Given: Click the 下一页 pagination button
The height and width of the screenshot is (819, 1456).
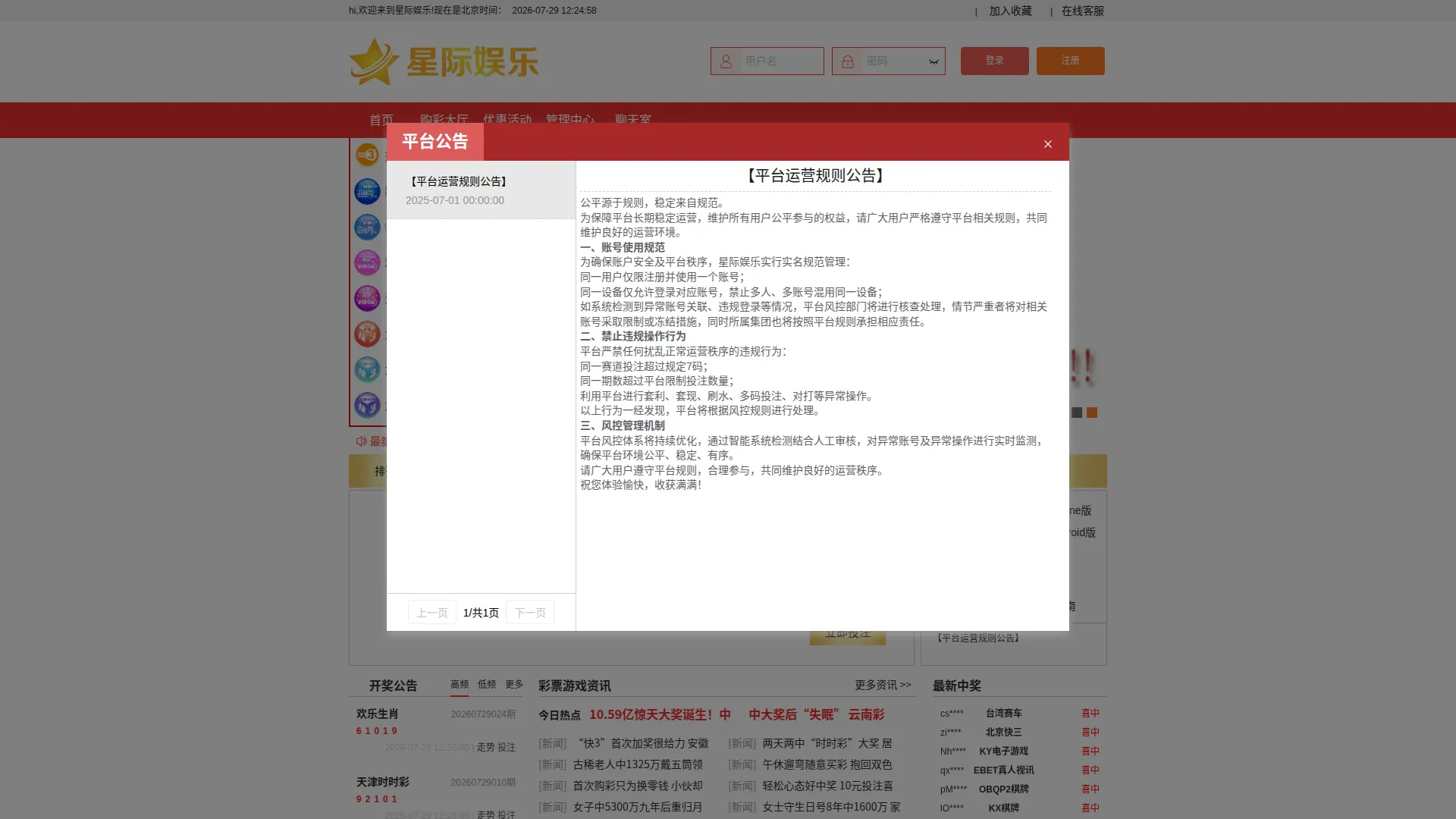Looking at the screenshot, I should click(x=530, y=612).
